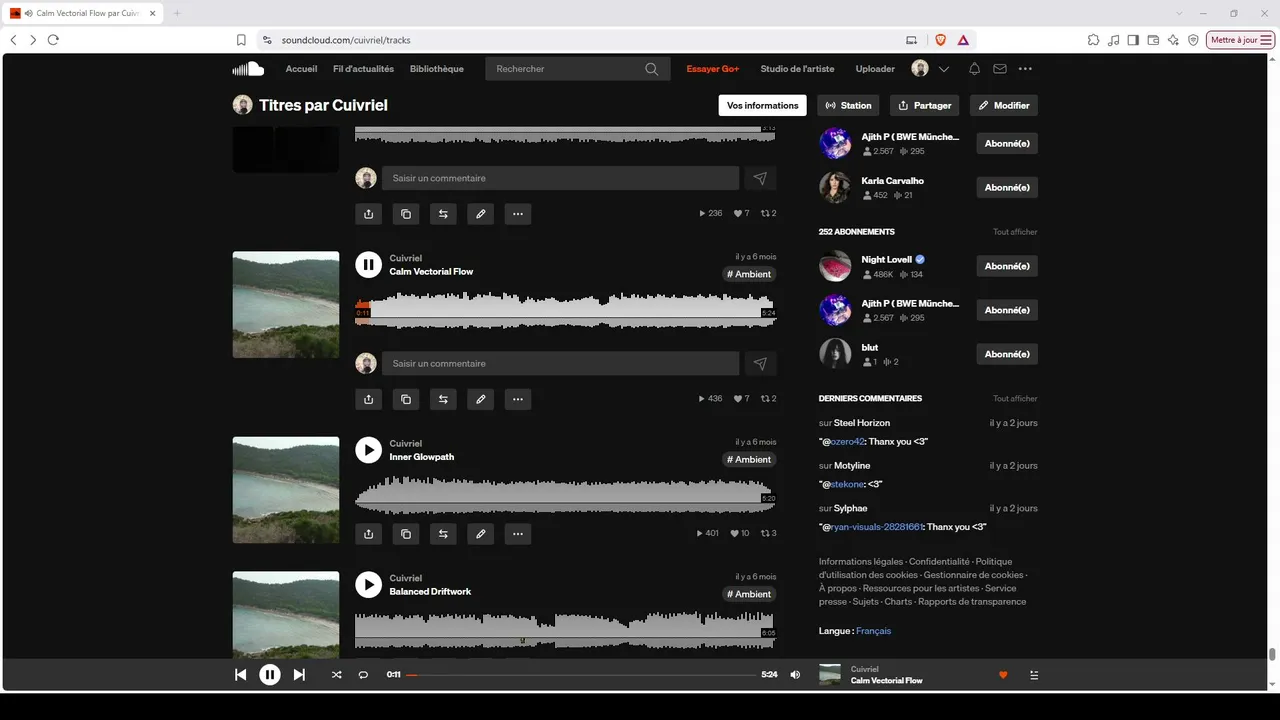Start the Station button
This screenshot has width=1280, height=720.
849,105
